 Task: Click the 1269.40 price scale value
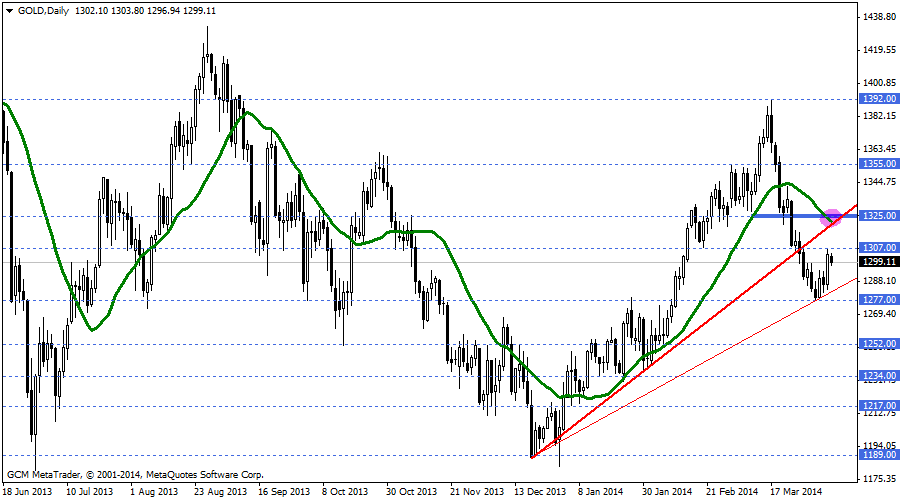pos(879,314)
